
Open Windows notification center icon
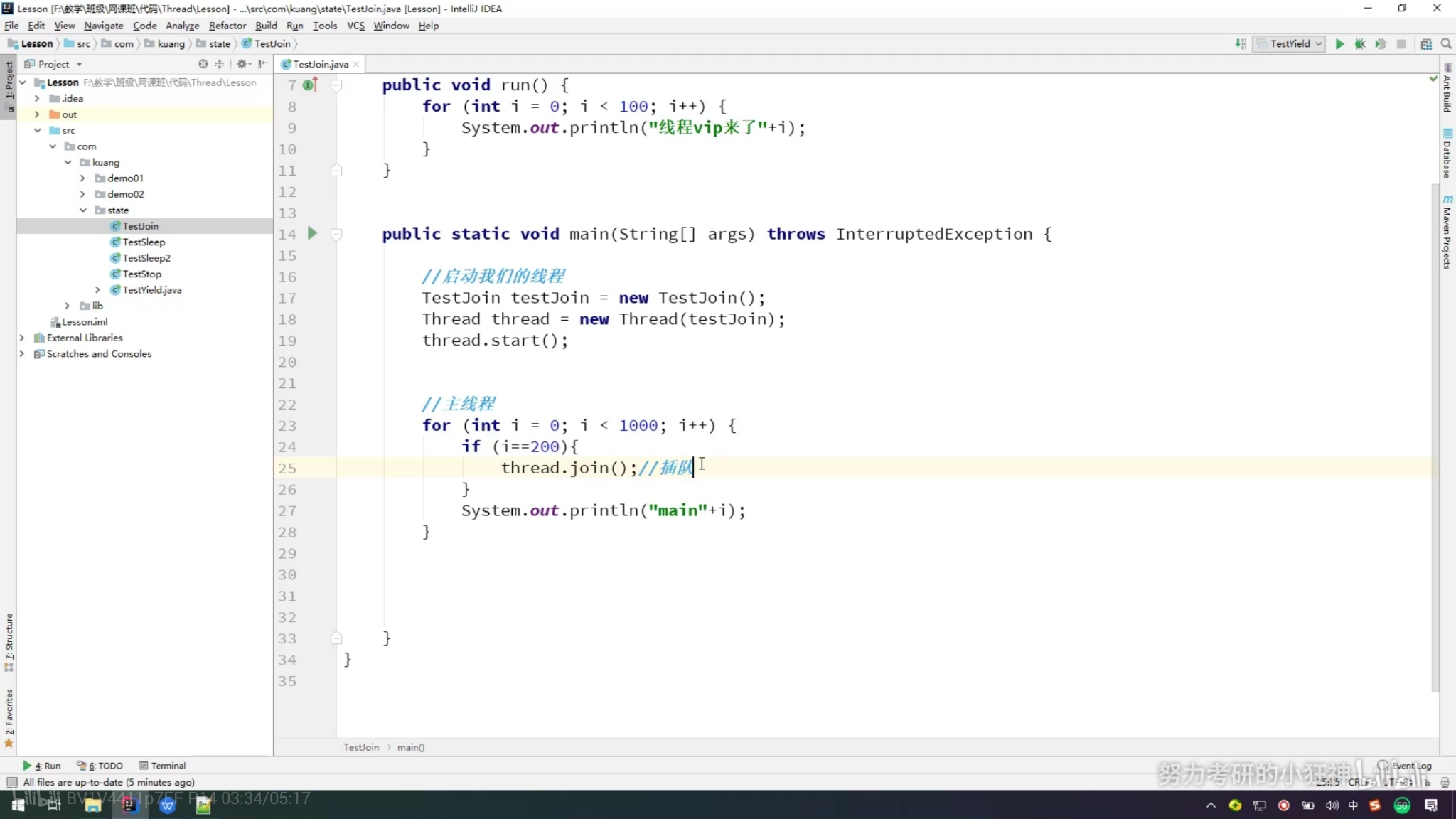[x=1431, y=805]
